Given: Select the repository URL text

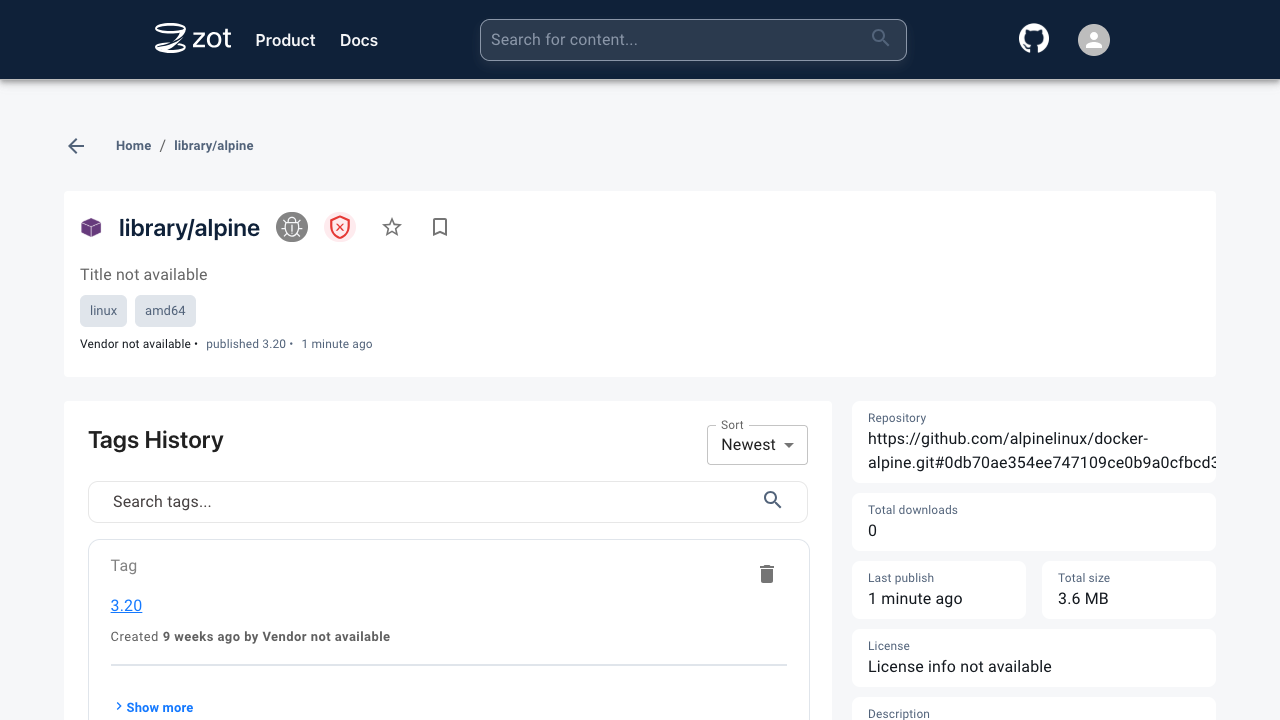Looking at the screenshot, I should point(1042,450).
